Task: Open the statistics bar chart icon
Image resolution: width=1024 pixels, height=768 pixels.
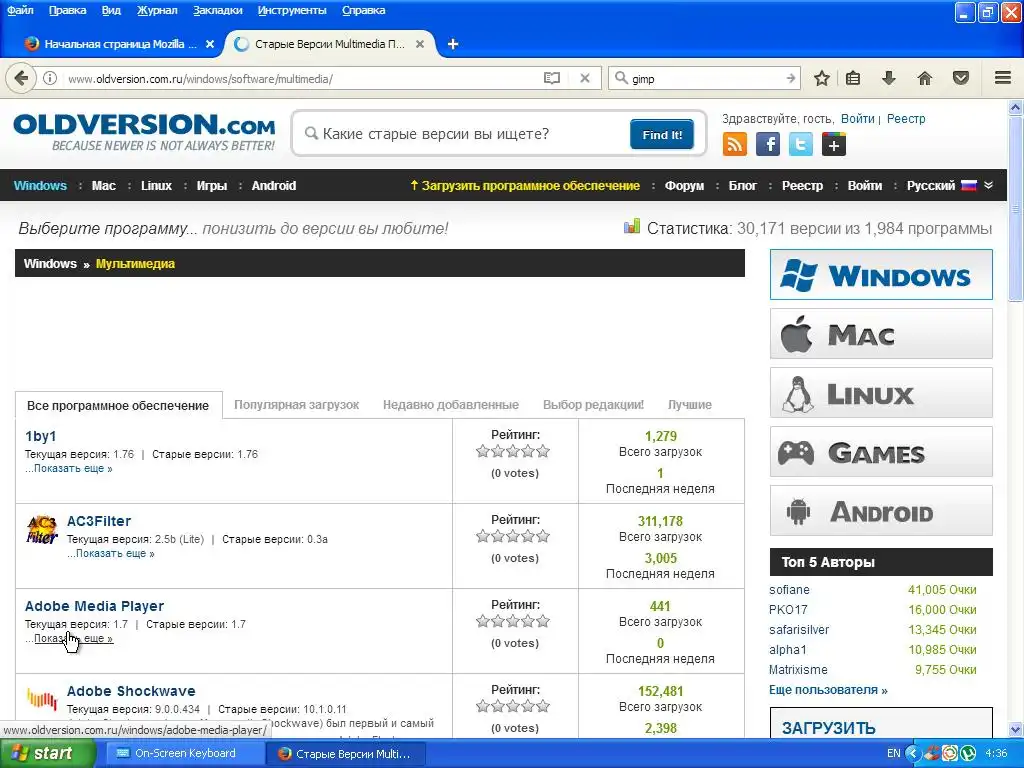Action: (632, 227)
